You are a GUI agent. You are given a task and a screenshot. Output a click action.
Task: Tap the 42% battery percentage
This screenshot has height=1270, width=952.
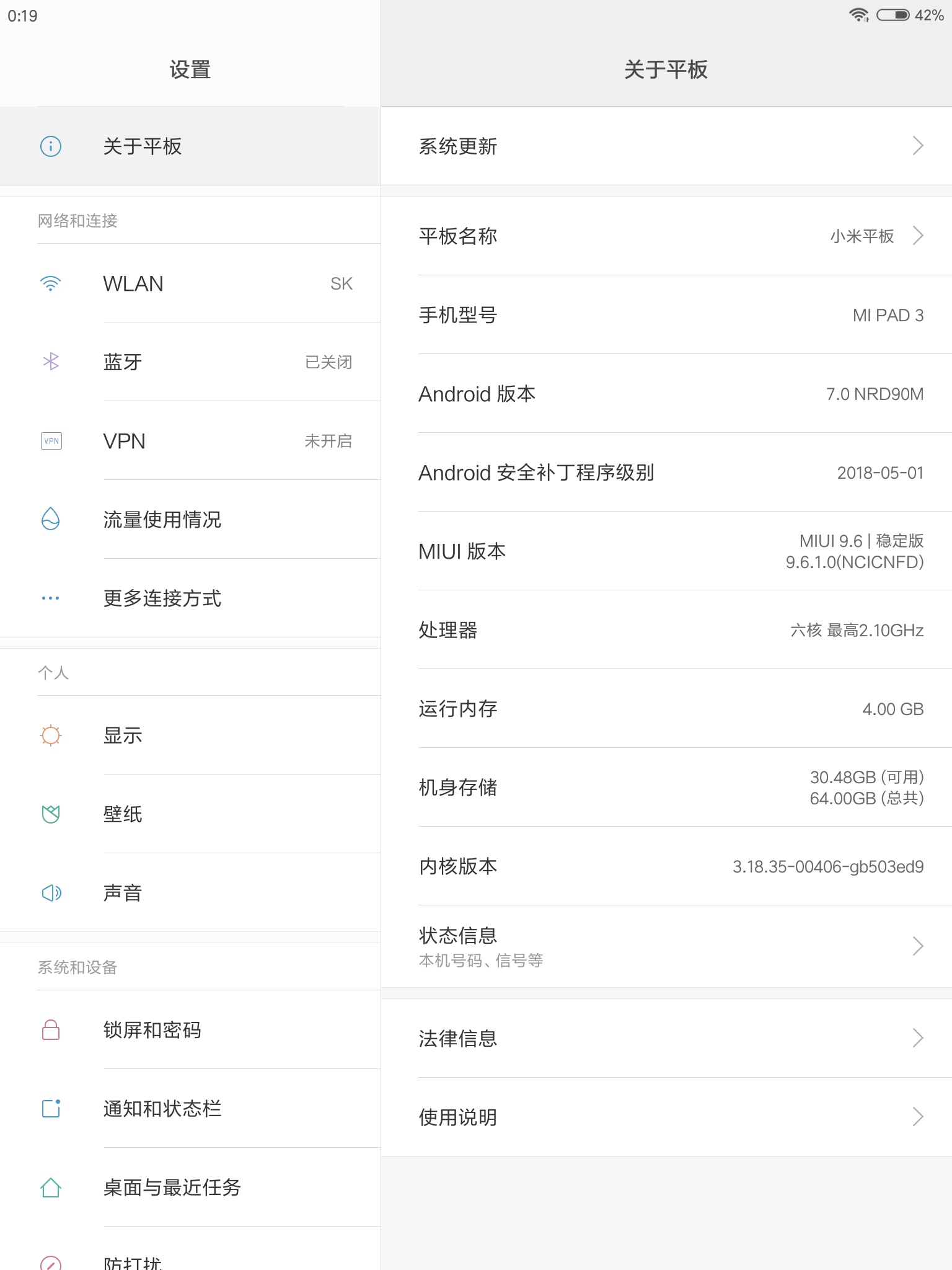pos(929,15)
